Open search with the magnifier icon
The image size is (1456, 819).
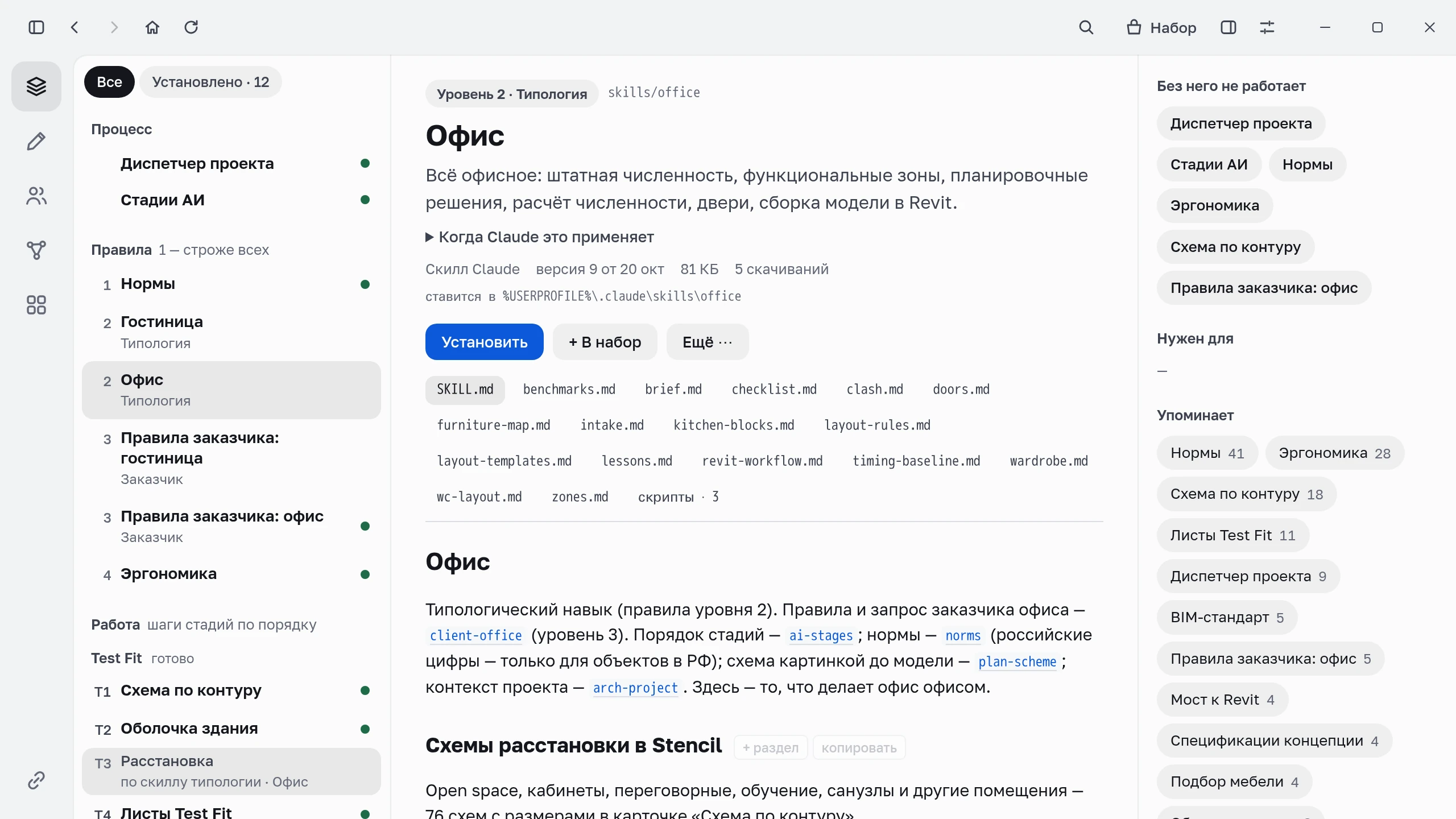coord(1086,27)
